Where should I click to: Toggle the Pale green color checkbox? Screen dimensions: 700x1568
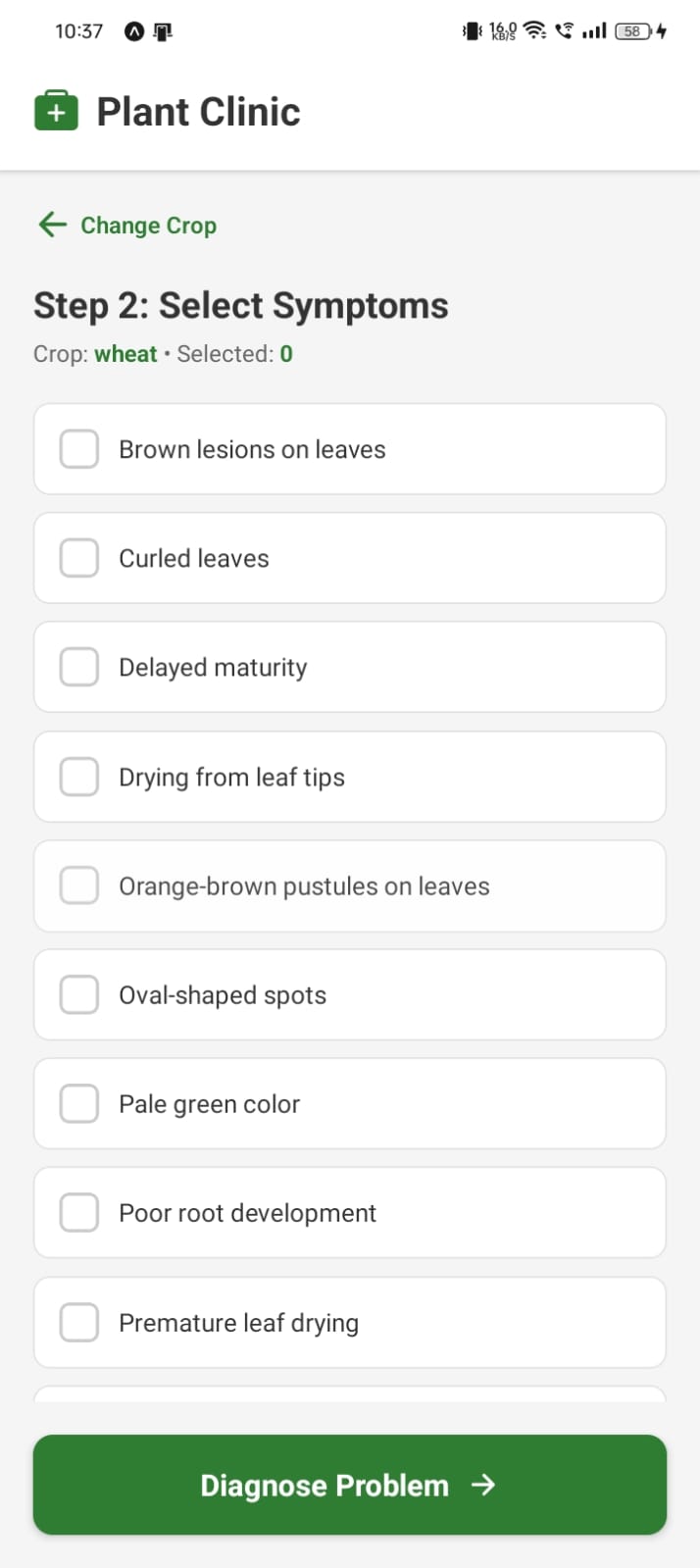point(79,1103)
